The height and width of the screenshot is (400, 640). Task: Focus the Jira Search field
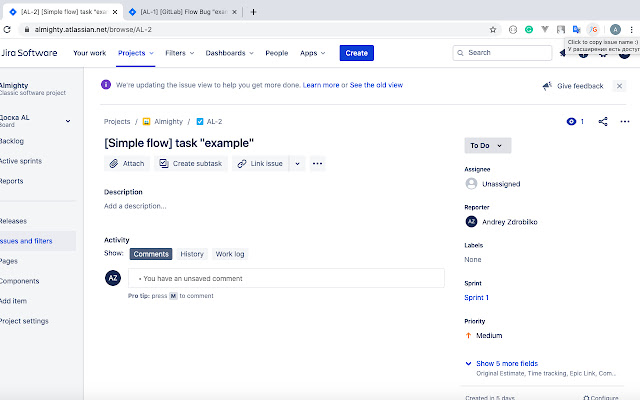pos(502,53)
